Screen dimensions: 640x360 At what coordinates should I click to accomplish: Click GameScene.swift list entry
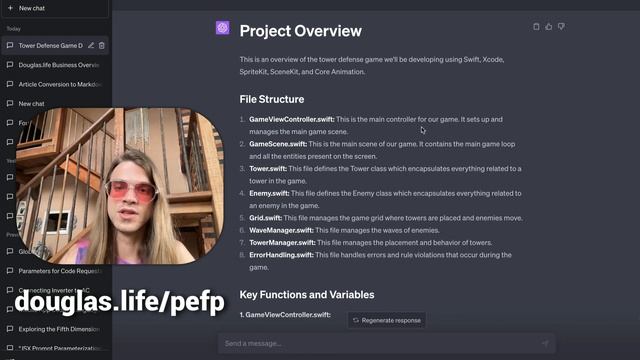click(x=278, y=144)
